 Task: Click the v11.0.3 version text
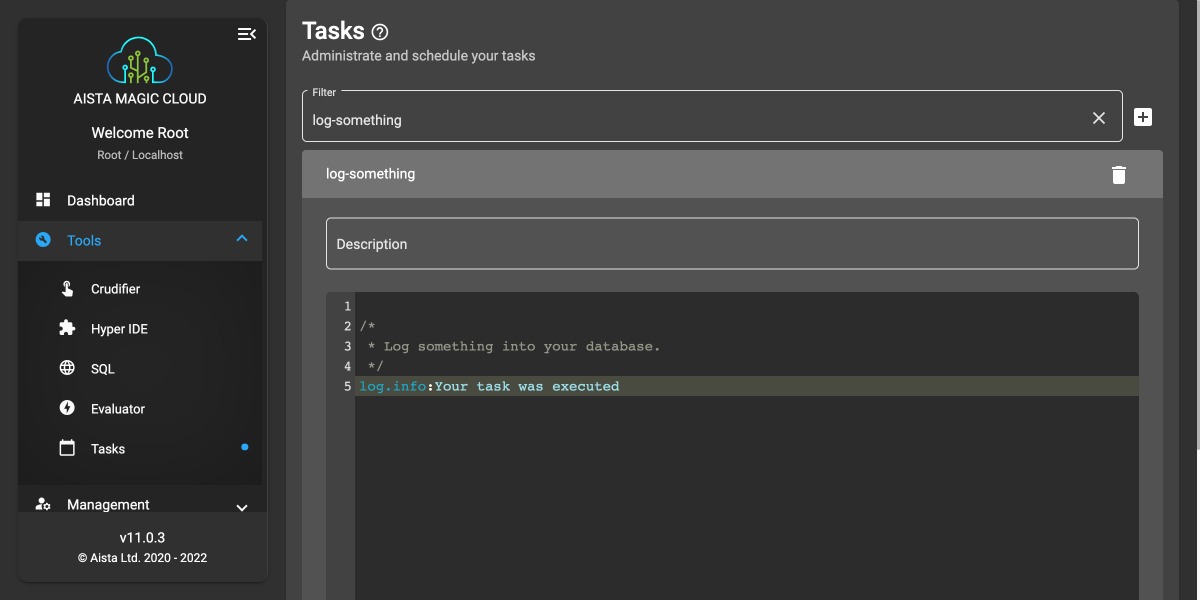[142, 537]
